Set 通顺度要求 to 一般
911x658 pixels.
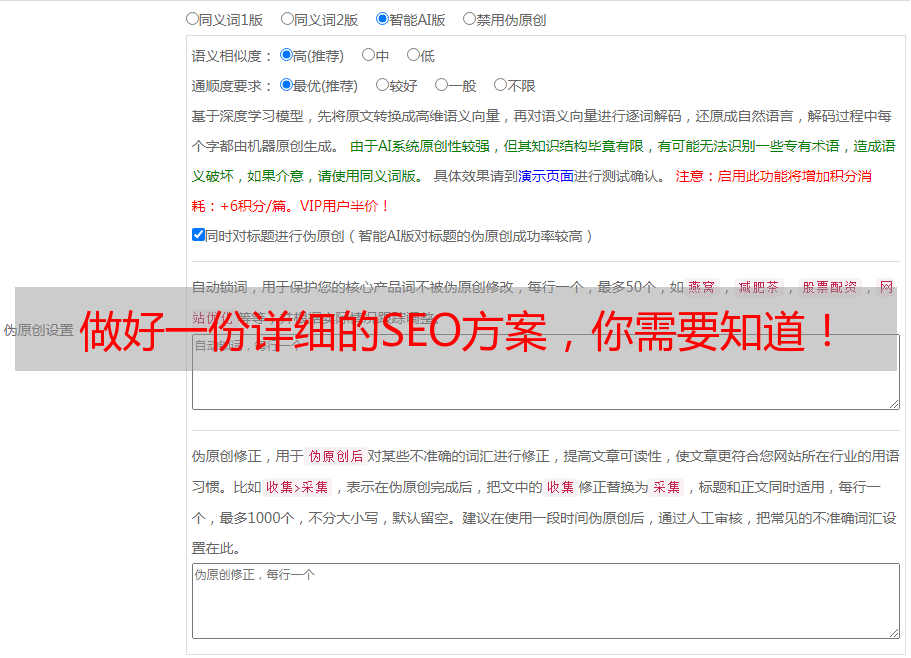[442, 85]
